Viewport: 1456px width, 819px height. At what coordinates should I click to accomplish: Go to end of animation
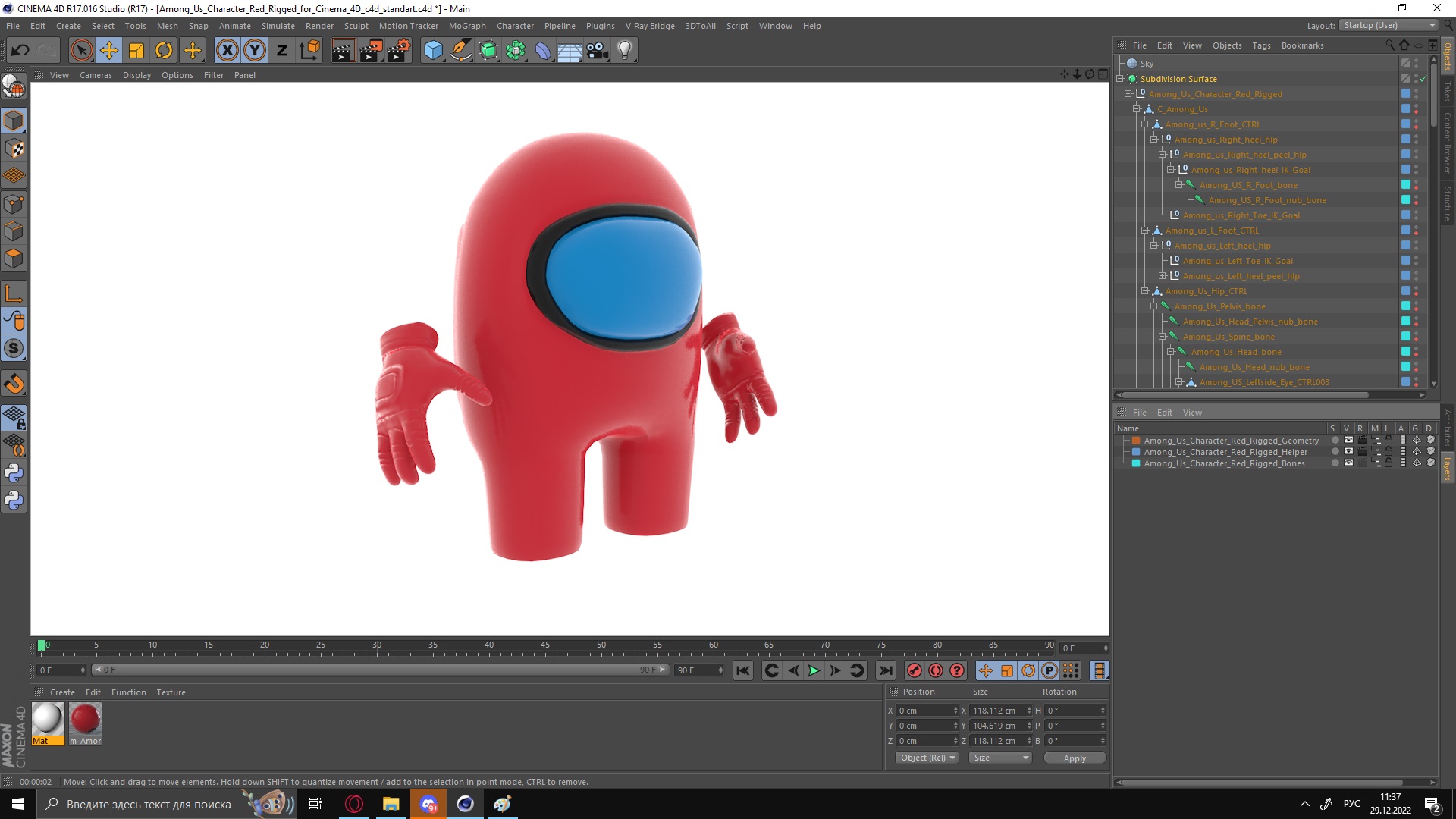tap(886, 670)
